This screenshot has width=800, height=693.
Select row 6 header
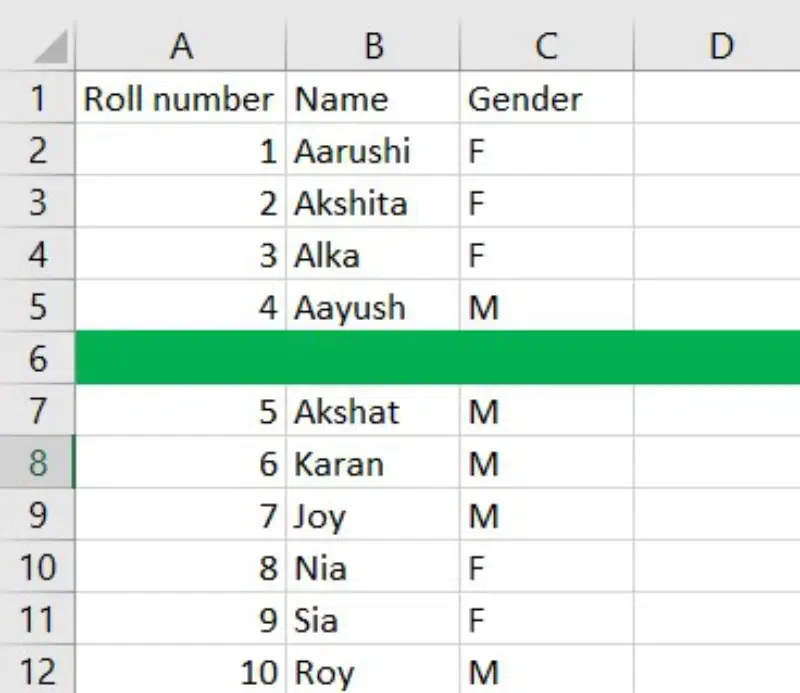(x=38, y=358)
